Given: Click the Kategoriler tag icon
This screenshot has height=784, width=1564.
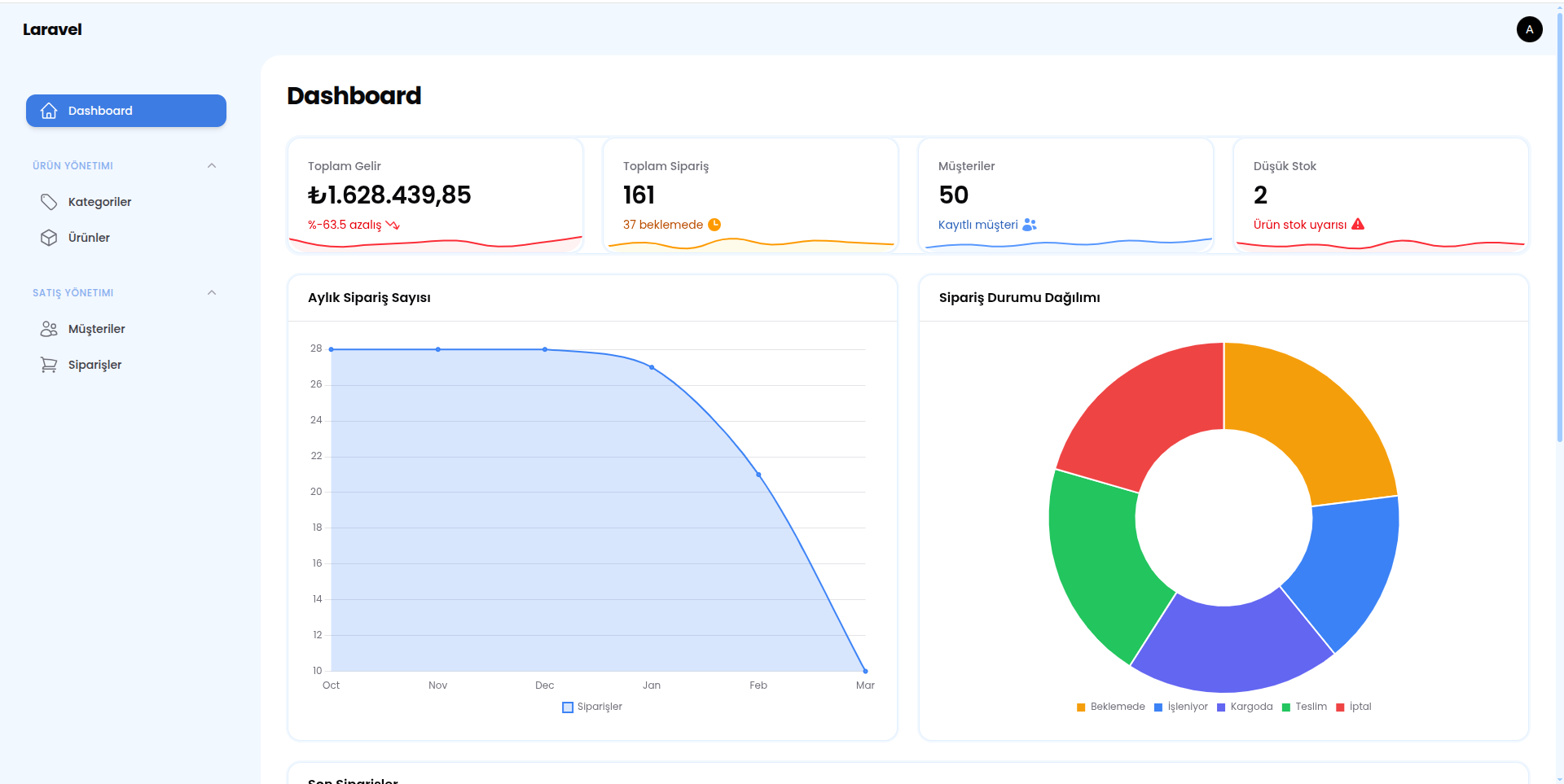Looking at the screenshot, I should coord(49,202).
